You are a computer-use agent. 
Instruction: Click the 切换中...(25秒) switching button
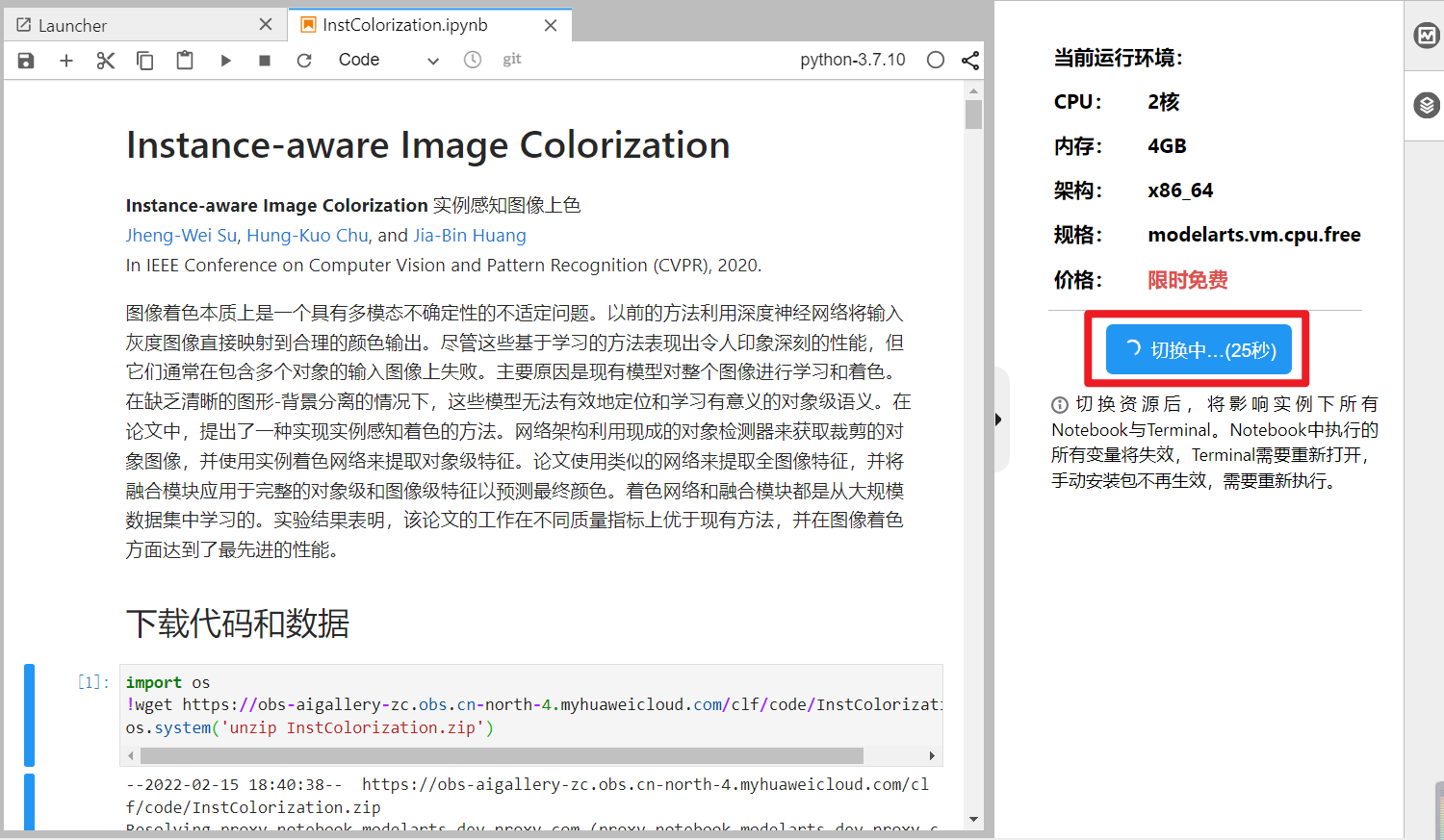coord(1199,349)
